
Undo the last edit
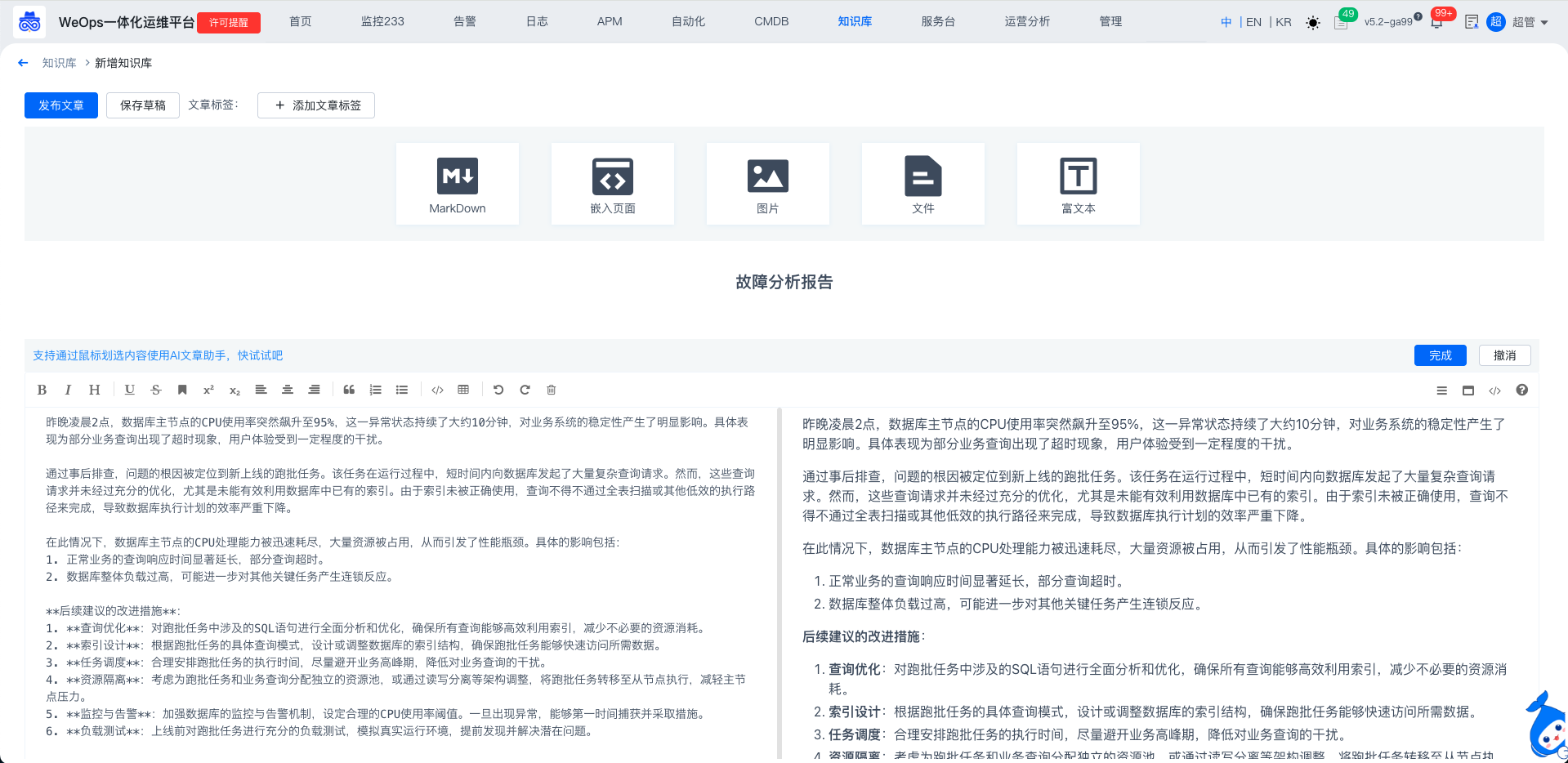click(x=498, y=390)
